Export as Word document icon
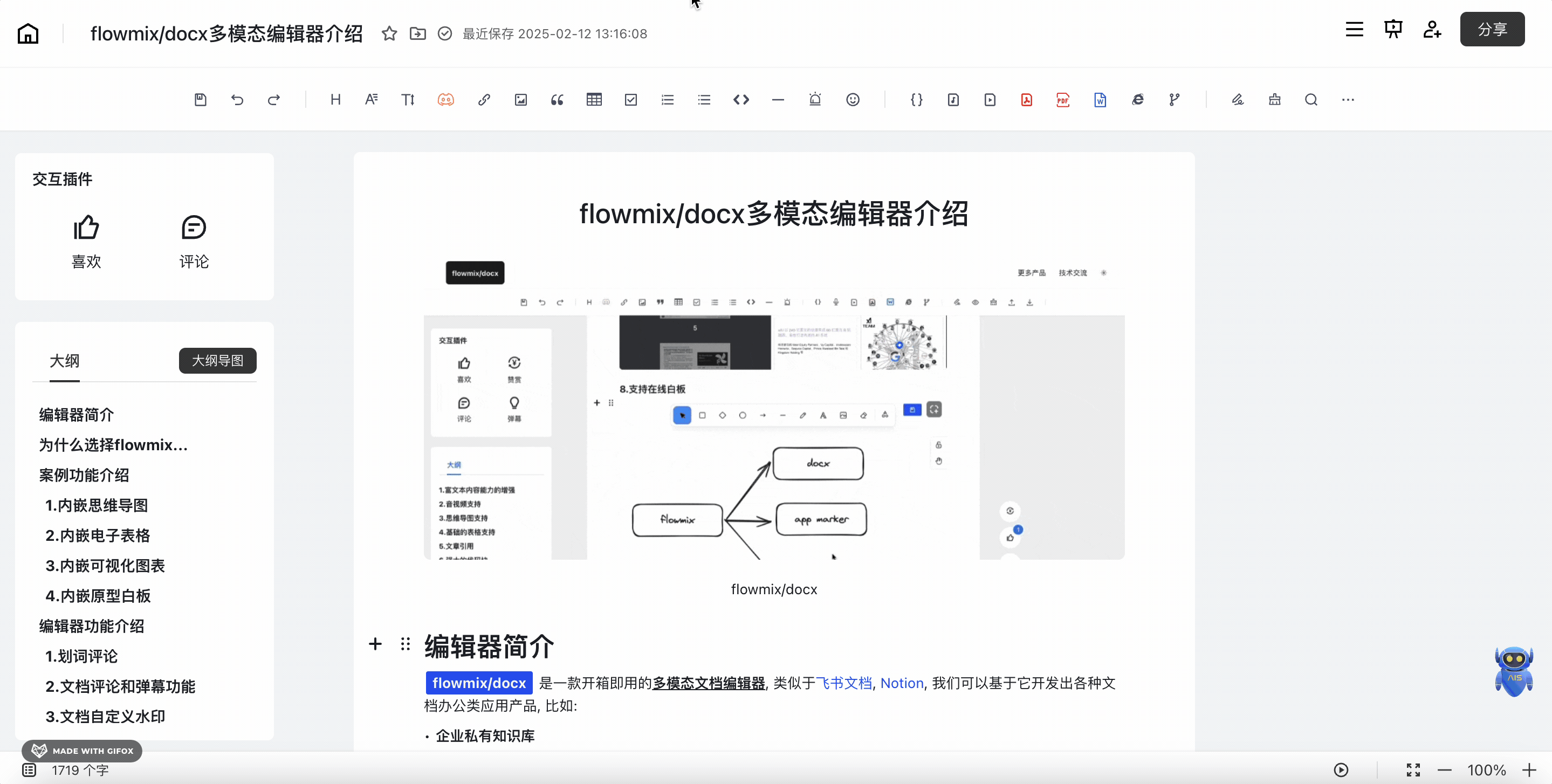 tap(1100, 99)
